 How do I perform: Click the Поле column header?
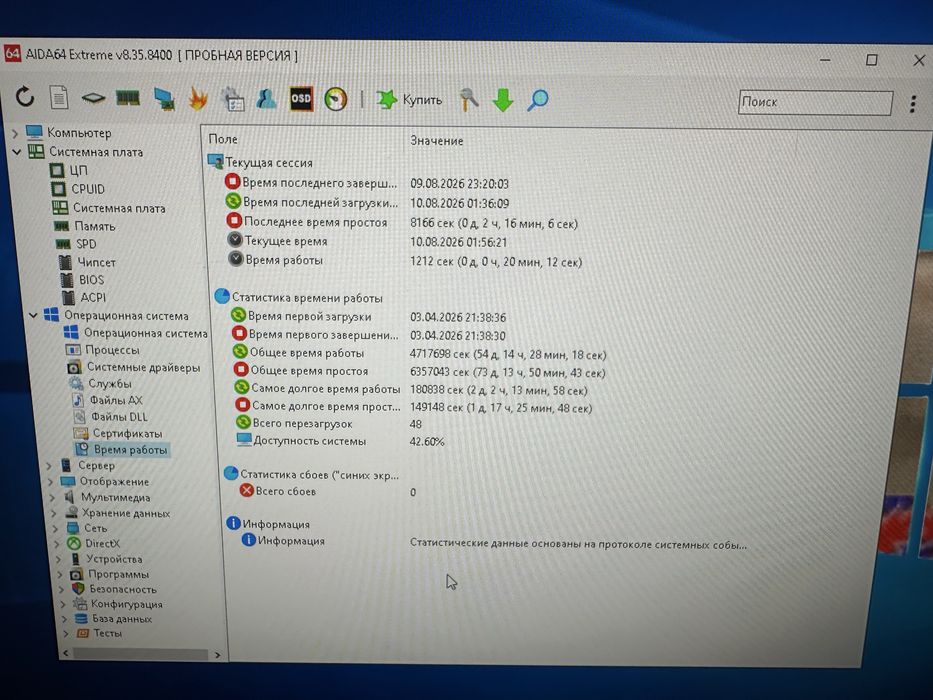[x=223, y=139]
